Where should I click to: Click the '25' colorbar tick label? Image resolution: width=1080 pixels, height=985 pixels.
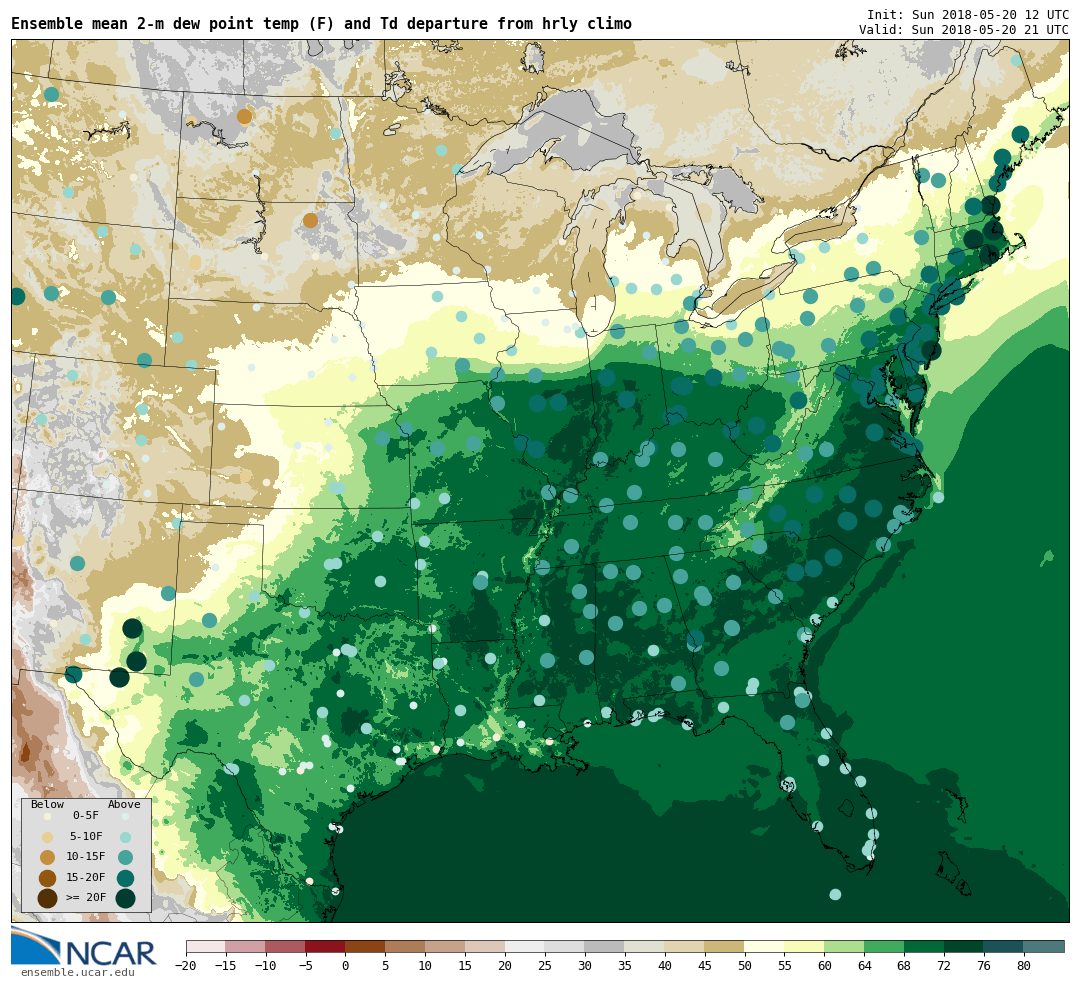tap(546, 966)
